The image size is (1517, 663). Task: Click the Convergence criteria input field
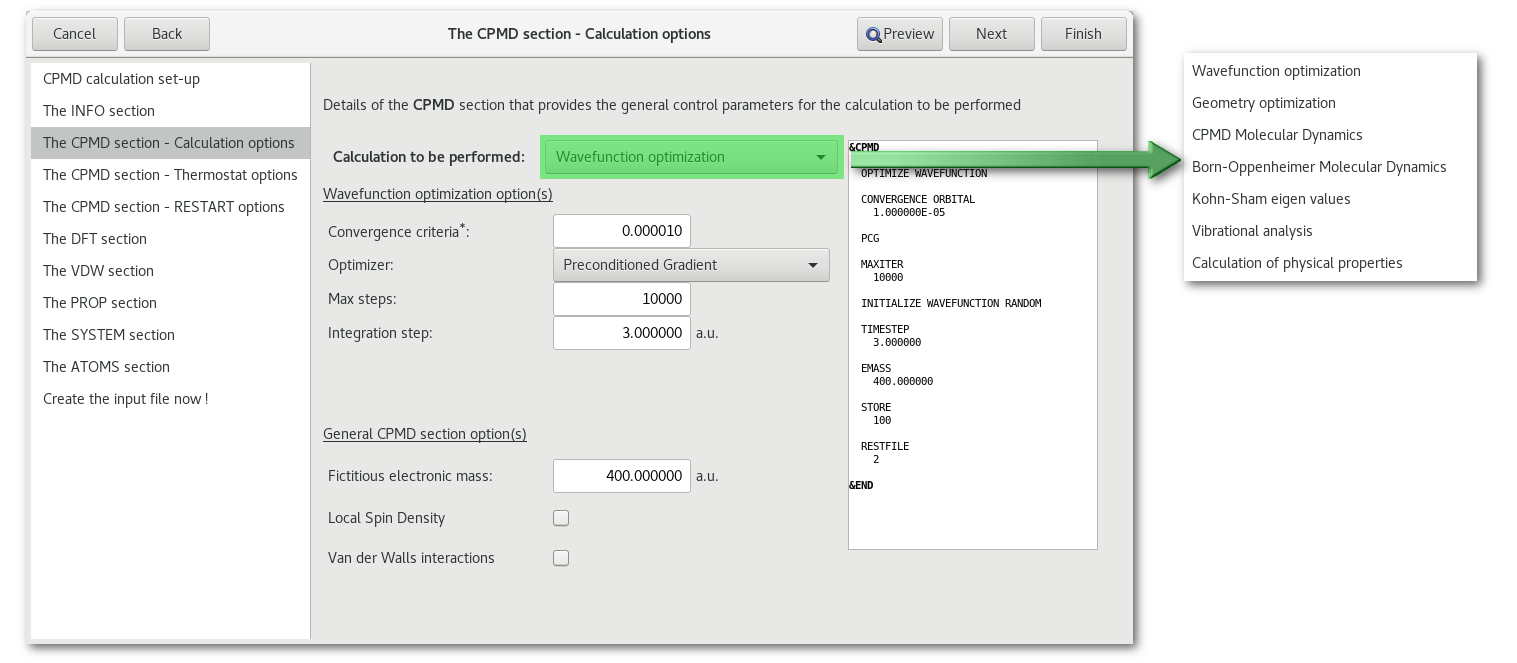(621, 231)
